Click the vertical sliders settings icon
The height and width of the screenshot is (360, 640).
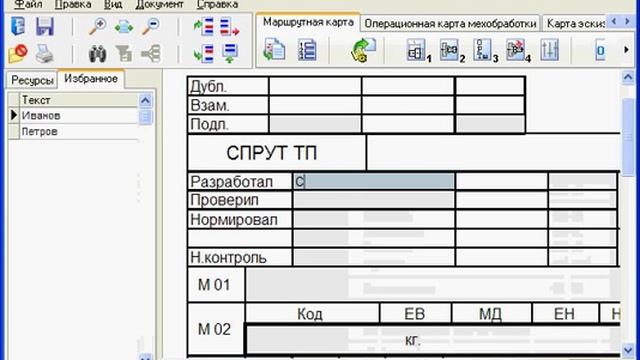(x=549, y=50)
